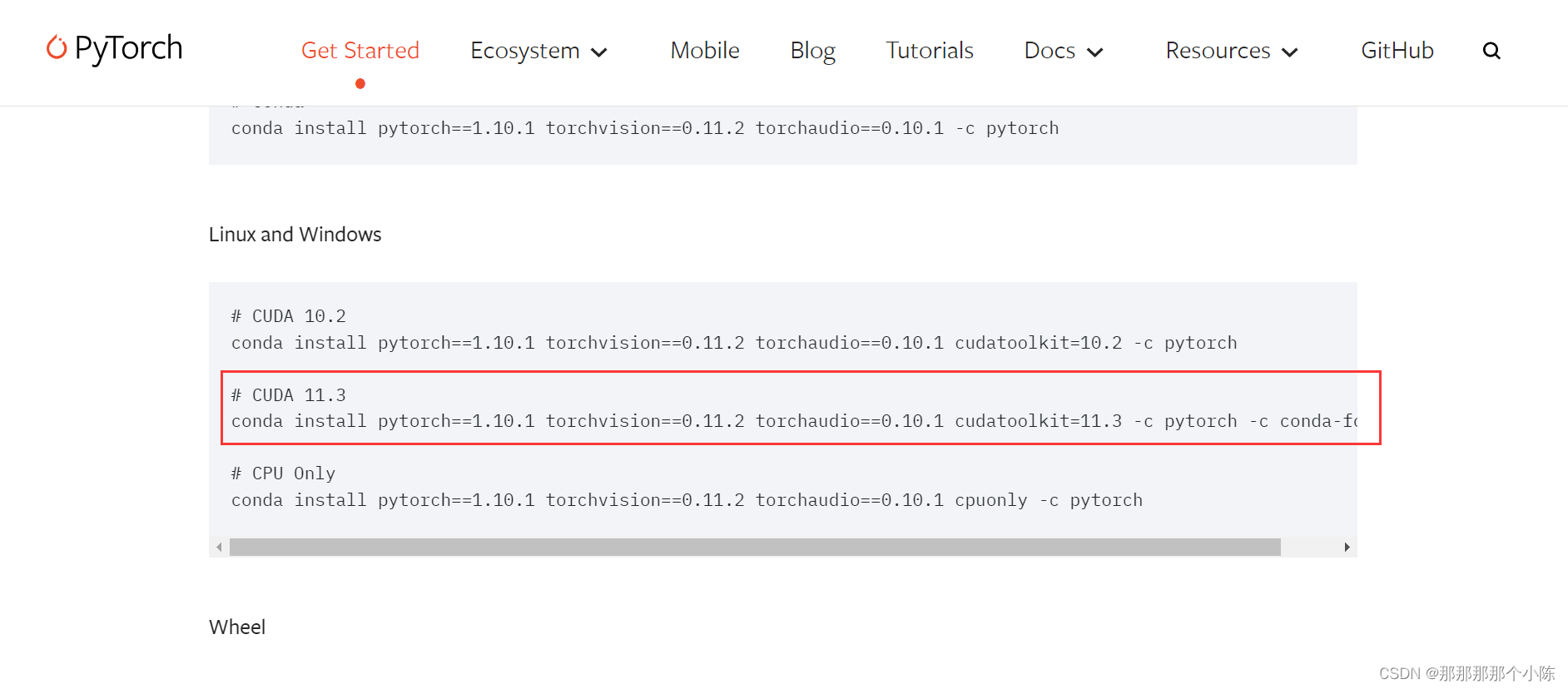The height and width of the screenshot is (689, 1568).
Task: Click the PyTorch flame logo icon
Action: coord(57,47)
